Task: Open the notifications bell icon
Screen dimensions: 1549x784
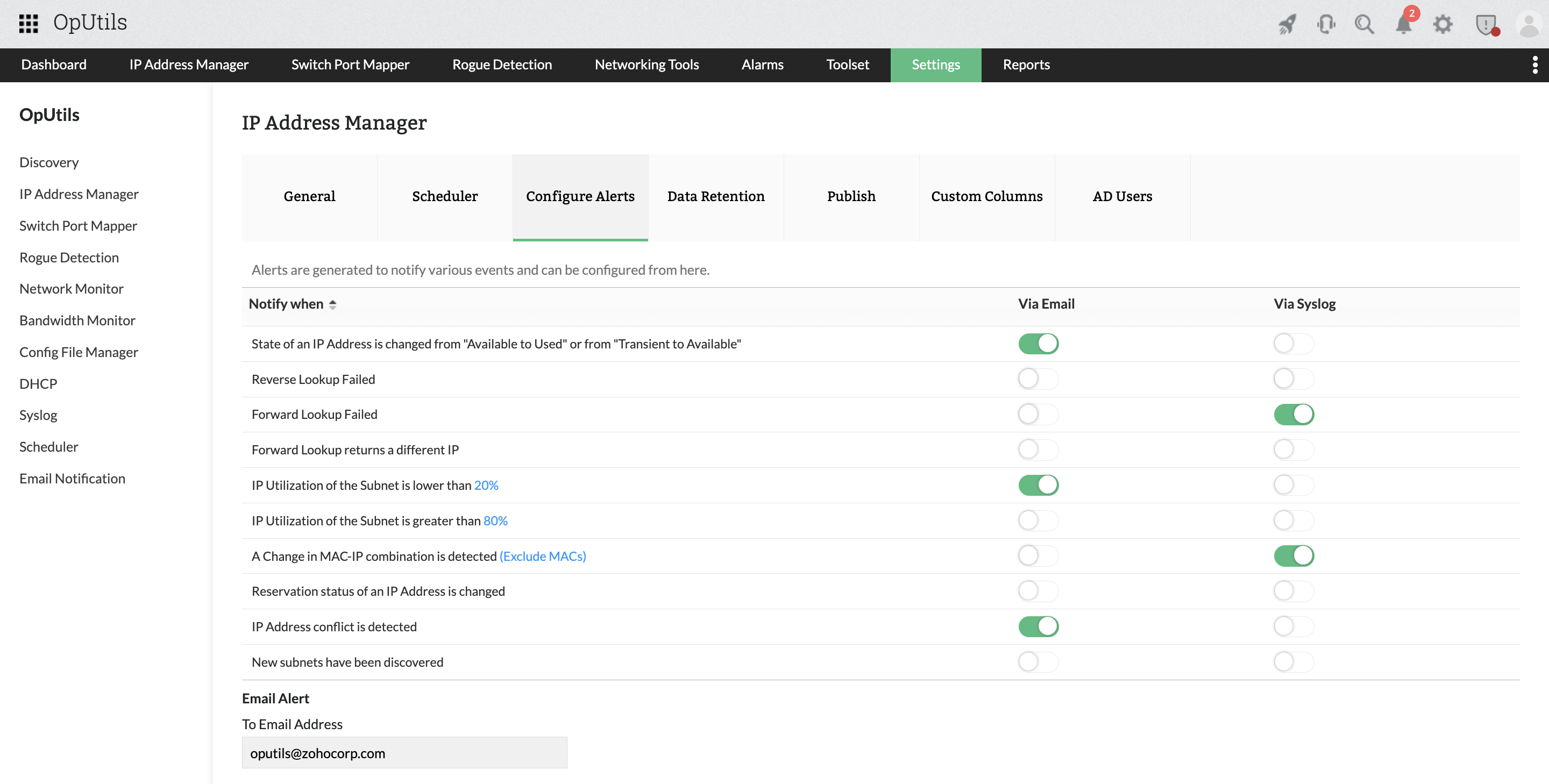Action: click(1403, 24)
